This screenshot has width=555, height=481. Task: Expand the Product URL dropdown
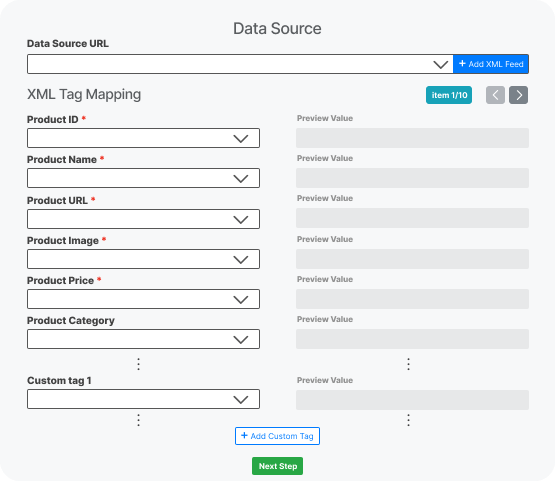(x=143, y=219)
